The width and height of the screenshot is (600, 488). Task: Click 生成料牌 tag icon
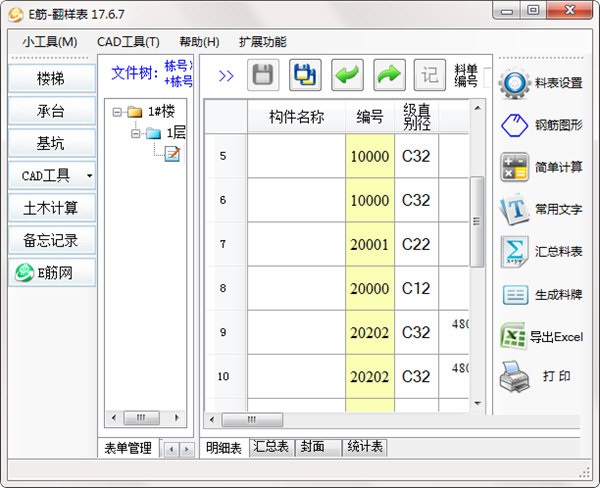515,295
